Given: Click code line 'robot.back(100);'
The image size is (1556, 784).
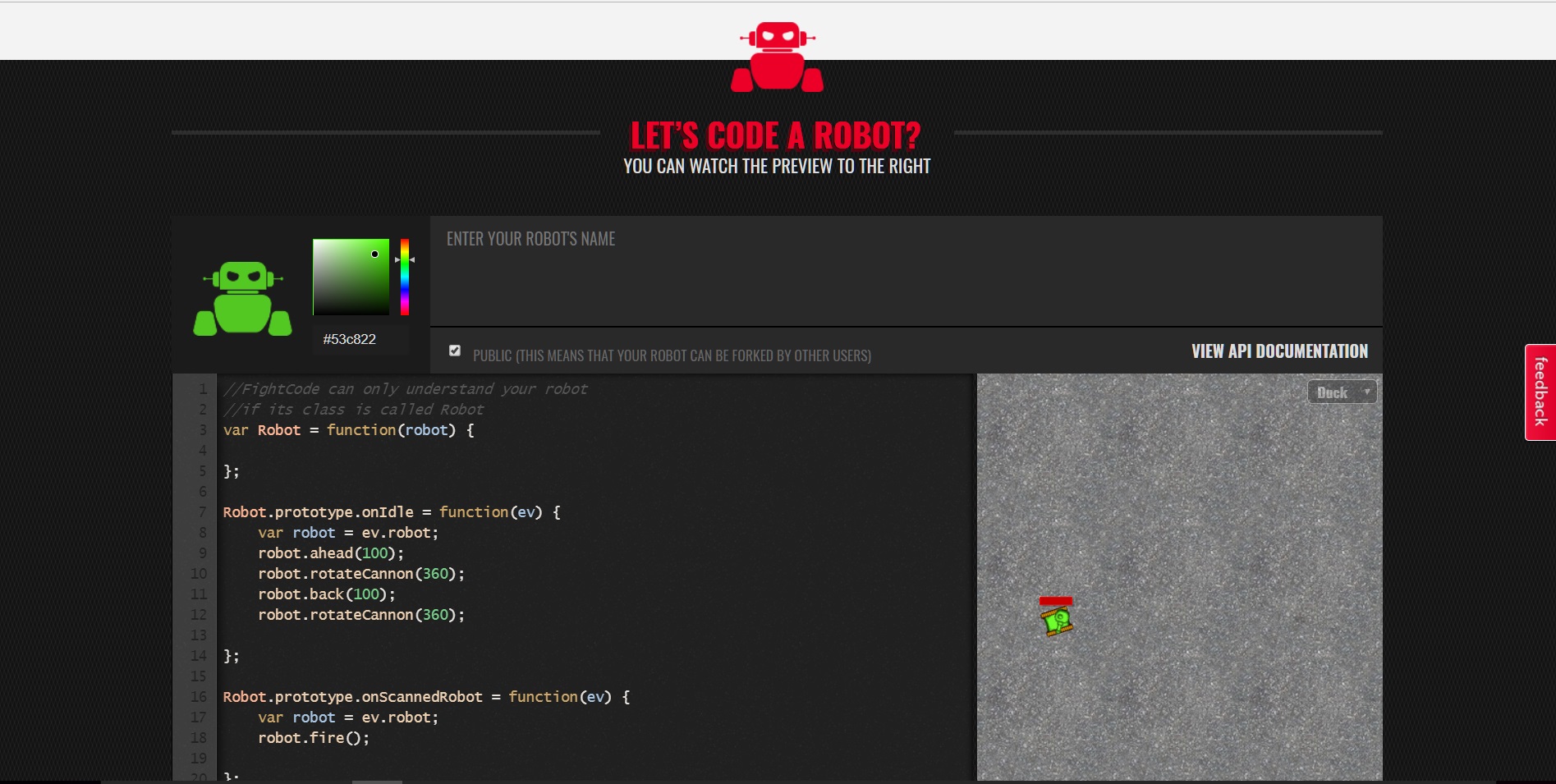Looking at the screenshot, I should click(327, 594).
